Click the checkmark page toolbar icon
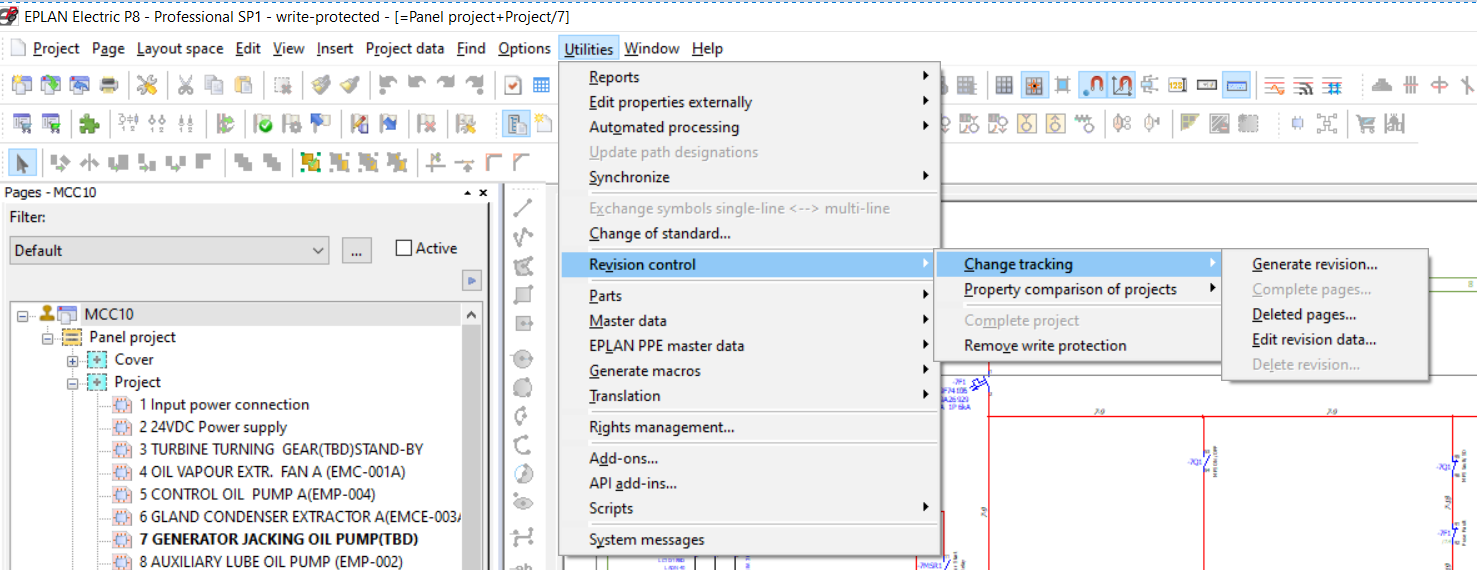The height and width of the screenshot is (570, 1477). 513,85
